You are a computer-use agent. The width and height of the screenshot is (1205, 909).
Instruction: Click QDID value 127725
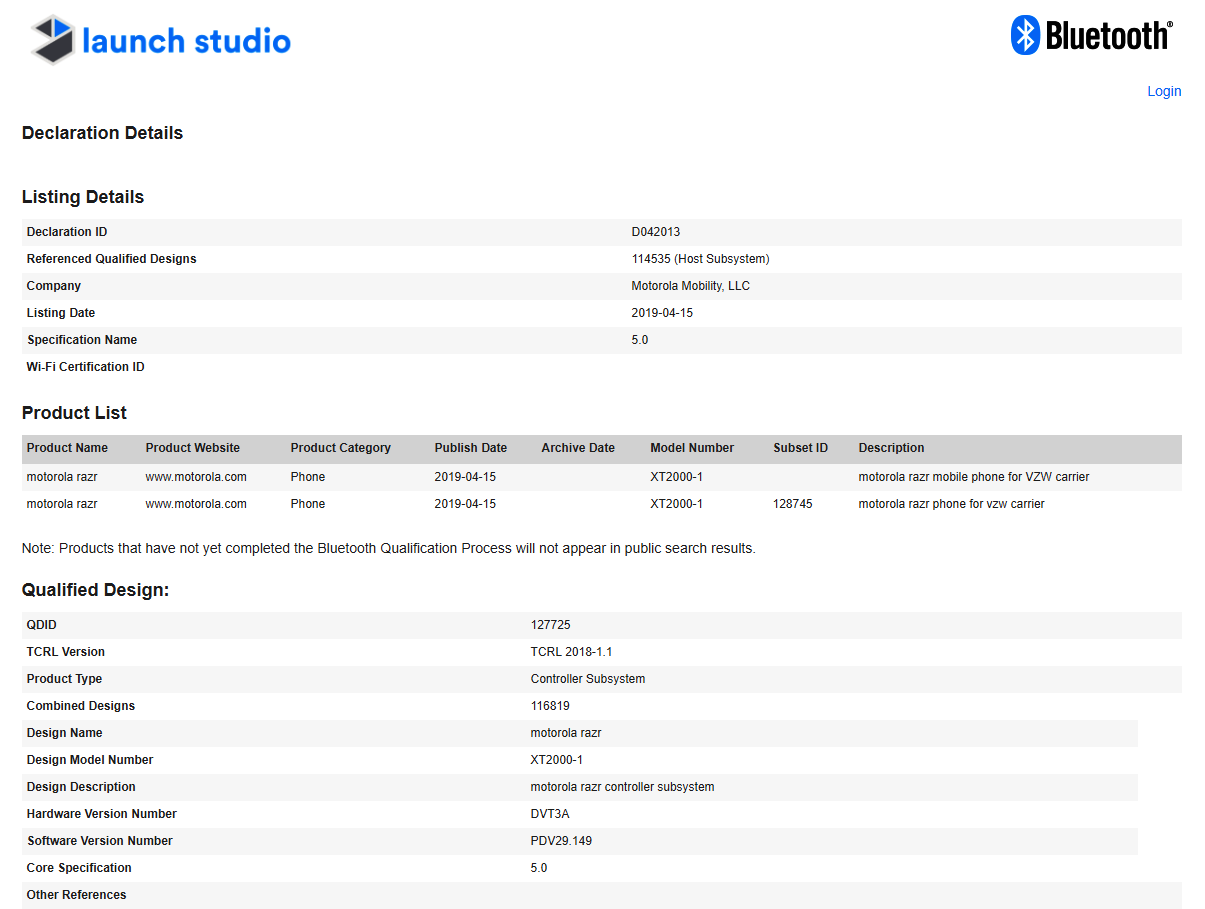(551, 625)
